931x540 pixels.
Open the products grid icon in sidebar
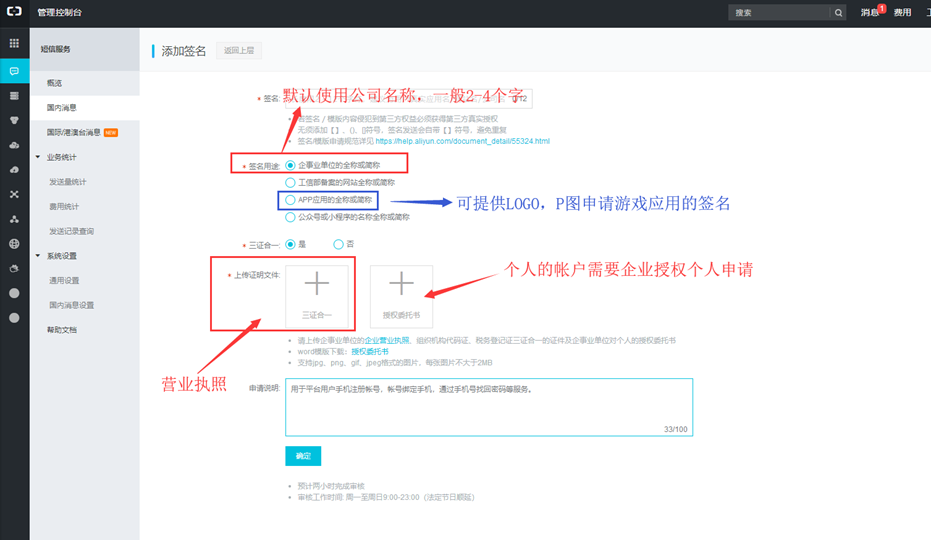point(14,43)
